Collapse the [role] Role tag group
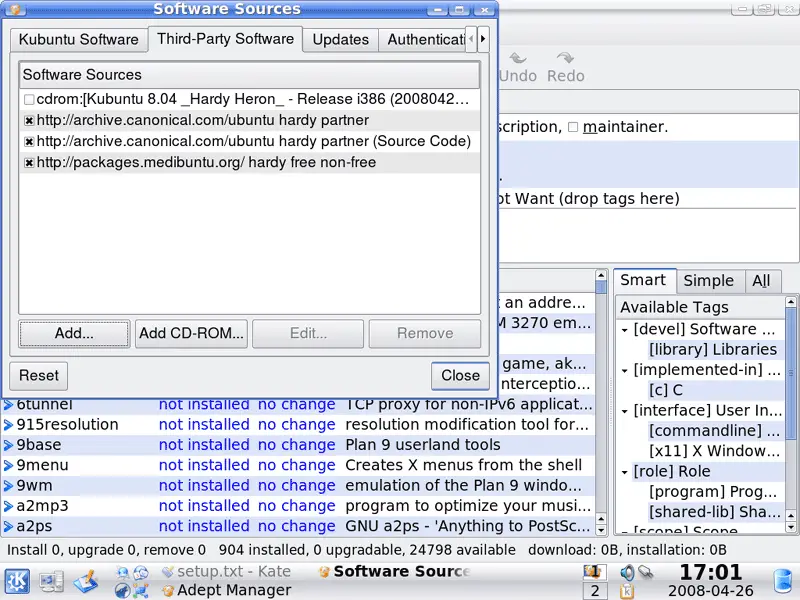 click(624, 472)
